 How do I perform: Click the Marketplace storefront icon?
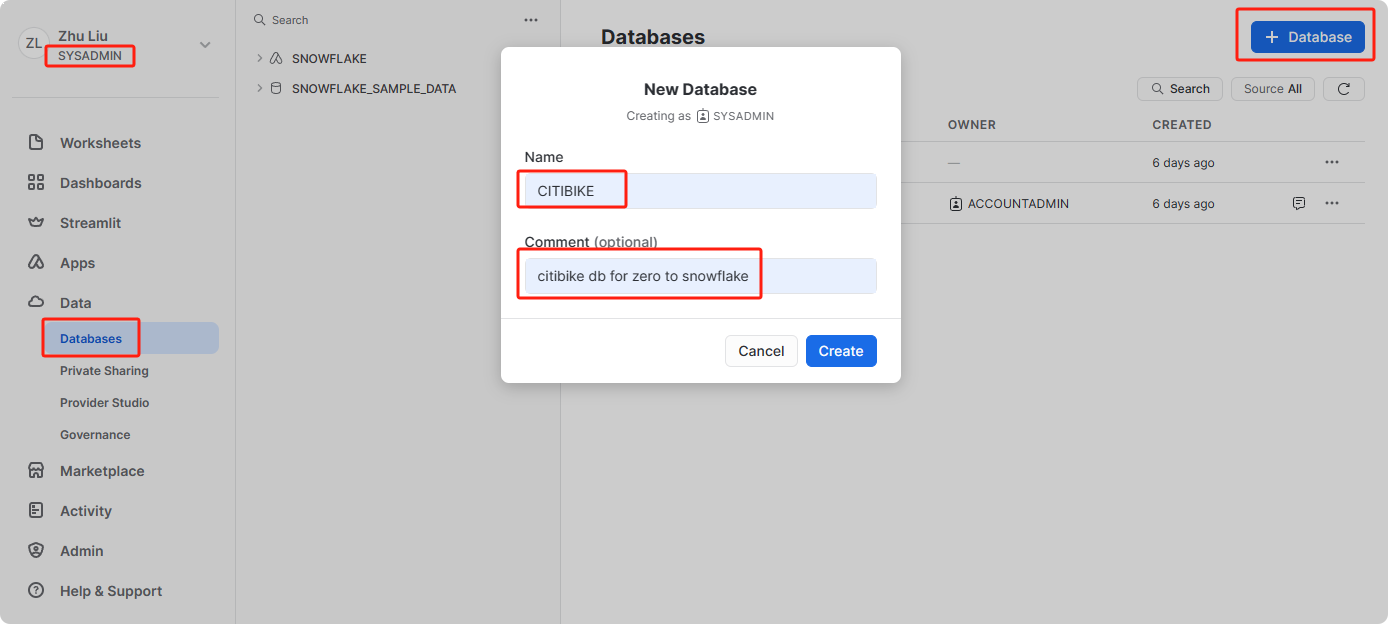coord(36,471)
